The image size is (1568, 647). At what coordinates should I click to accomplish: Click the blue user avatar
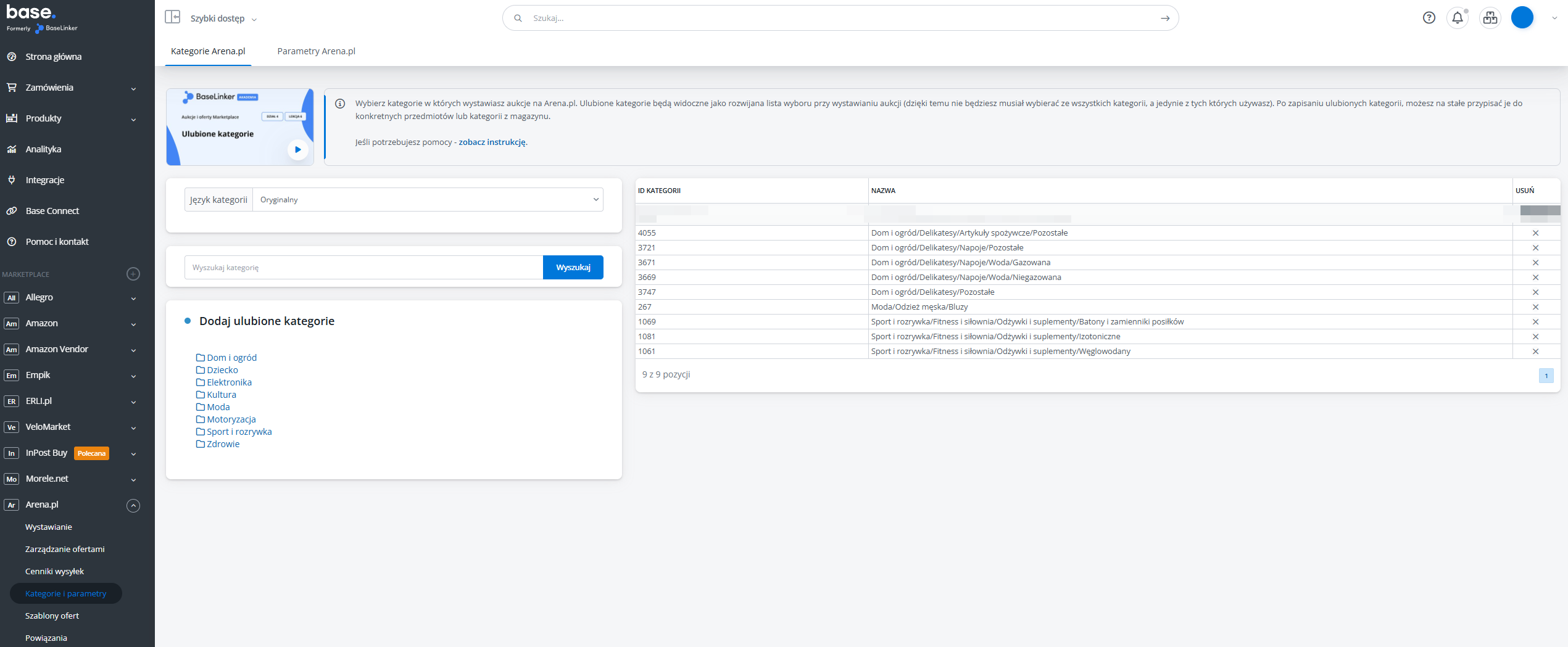1522,18
